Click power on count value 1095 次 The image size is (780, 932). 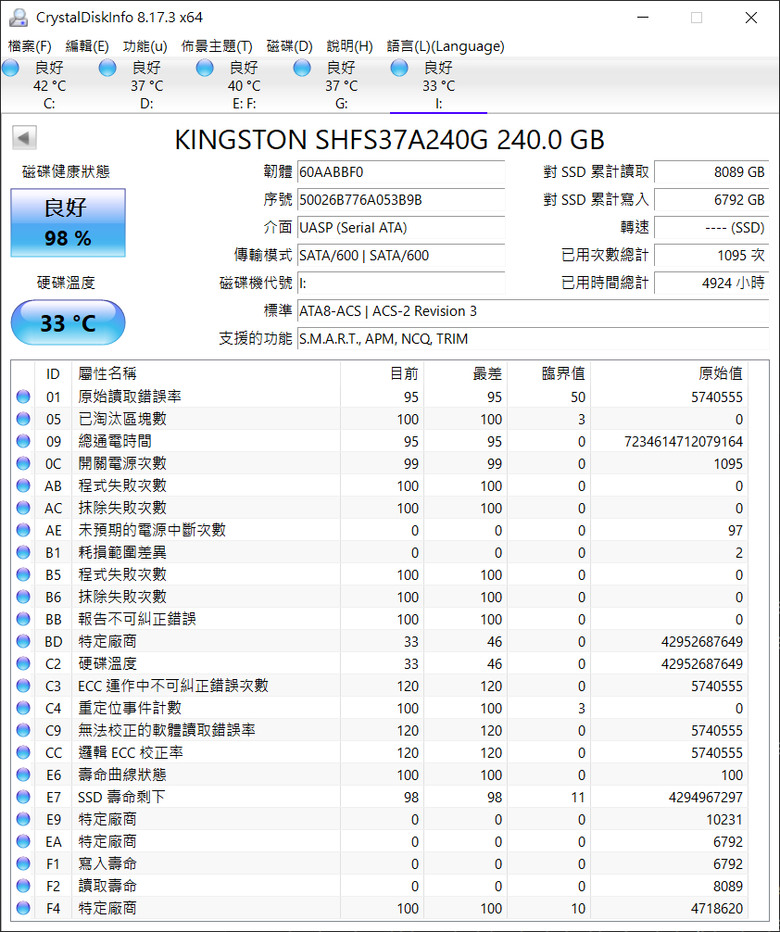711,256
